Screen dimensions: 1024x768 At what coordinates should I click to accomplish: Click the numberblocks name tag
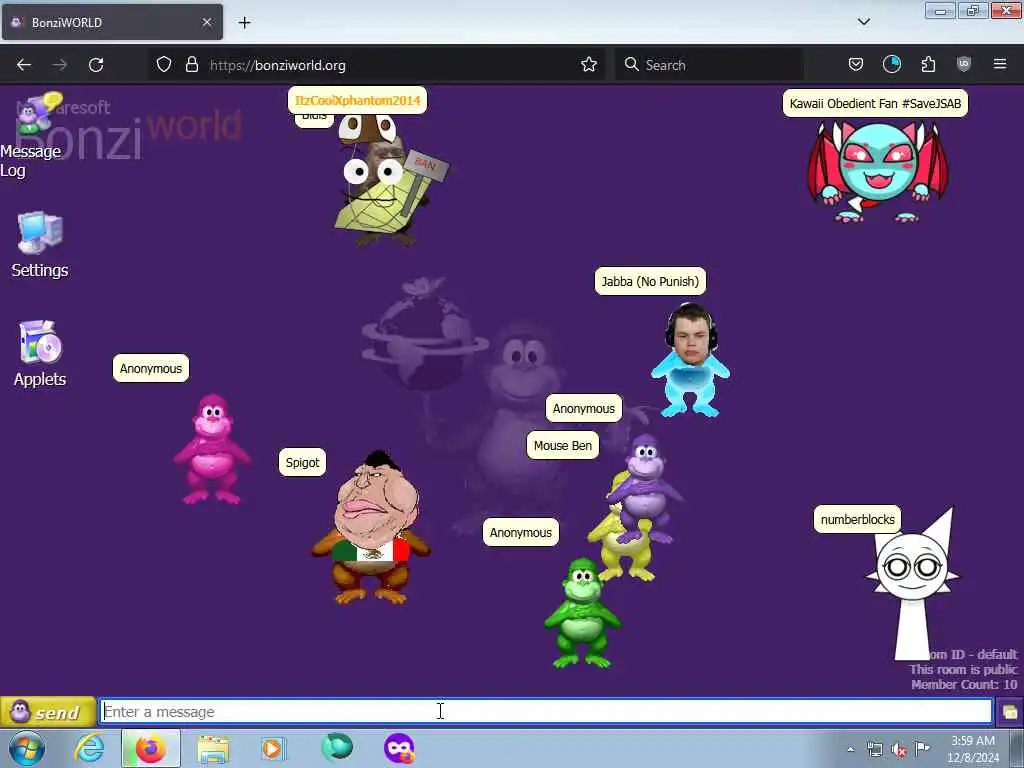click(x=857, y=520)
